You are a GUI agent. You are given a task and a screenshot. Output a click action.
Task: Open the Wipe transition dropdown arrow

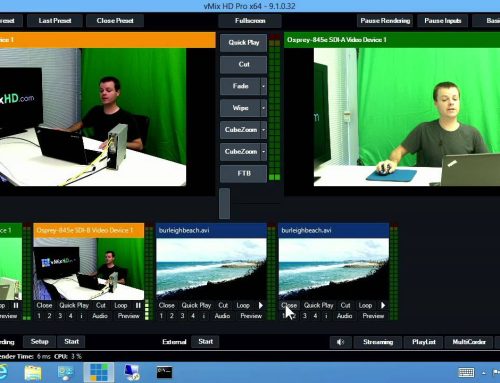tap(263, 108)
